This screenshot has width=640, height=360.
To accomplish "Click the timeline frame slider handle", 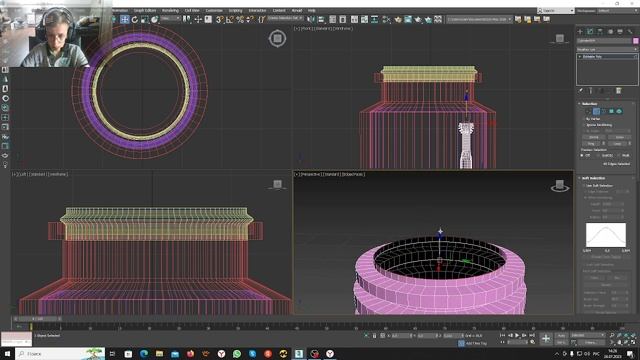I will (x=39, y=319).
